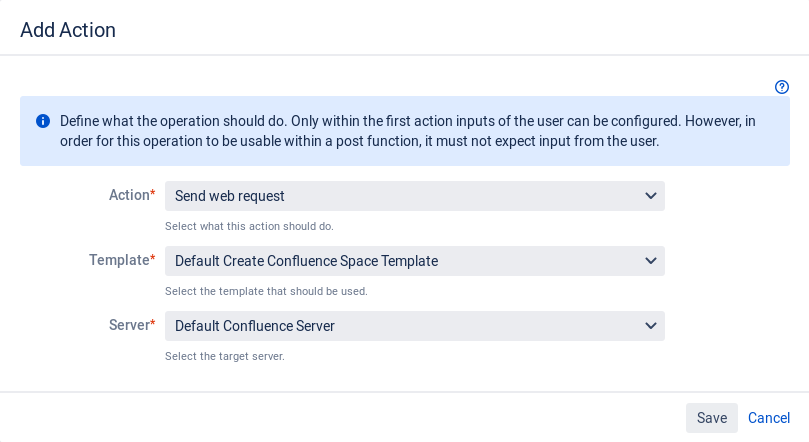Click the 'Define what the operation should do' message

click(x=408, y=131)
